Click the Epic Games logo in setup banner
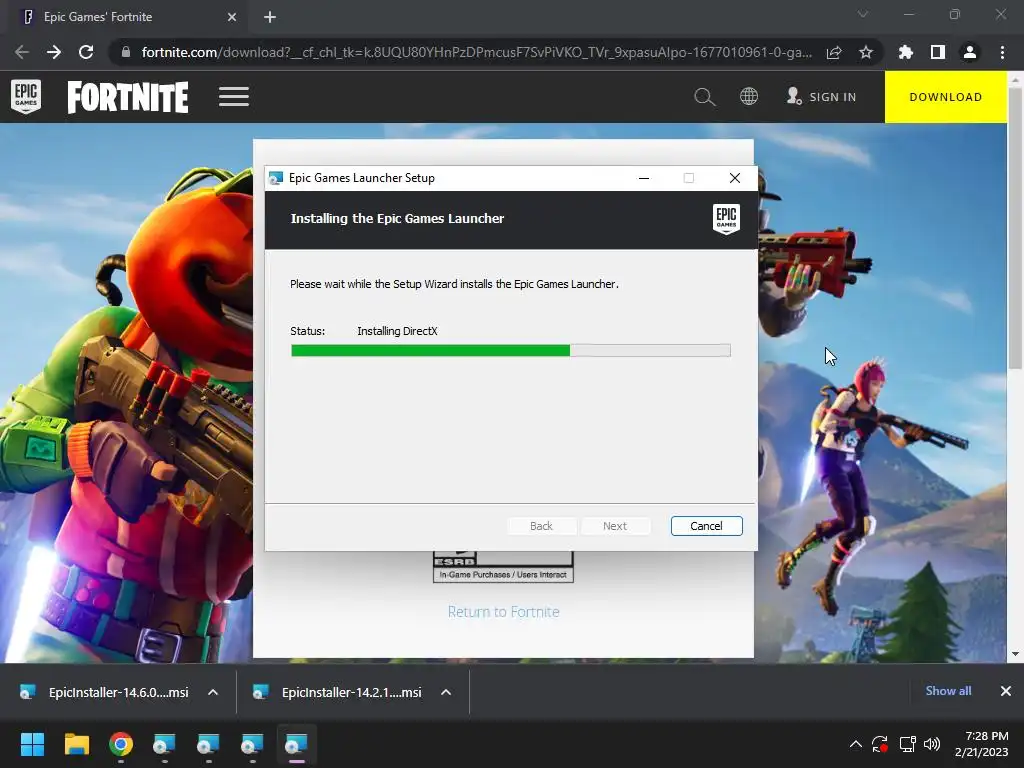1024x768 pixels. (x=726, y=219)
